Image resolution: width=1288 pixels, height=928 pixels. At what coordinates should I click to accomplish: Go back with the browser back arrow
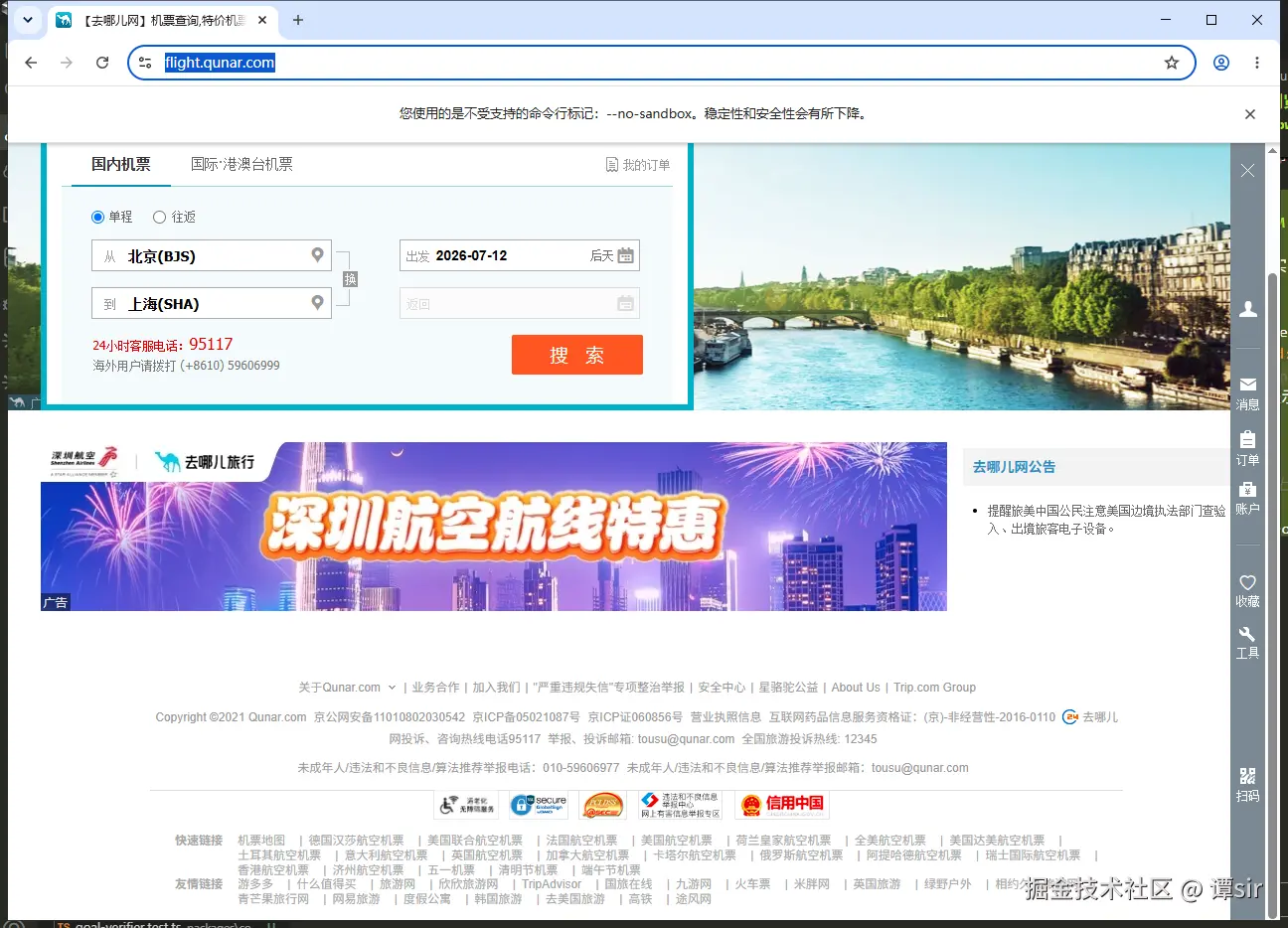(x=31, y=63)
